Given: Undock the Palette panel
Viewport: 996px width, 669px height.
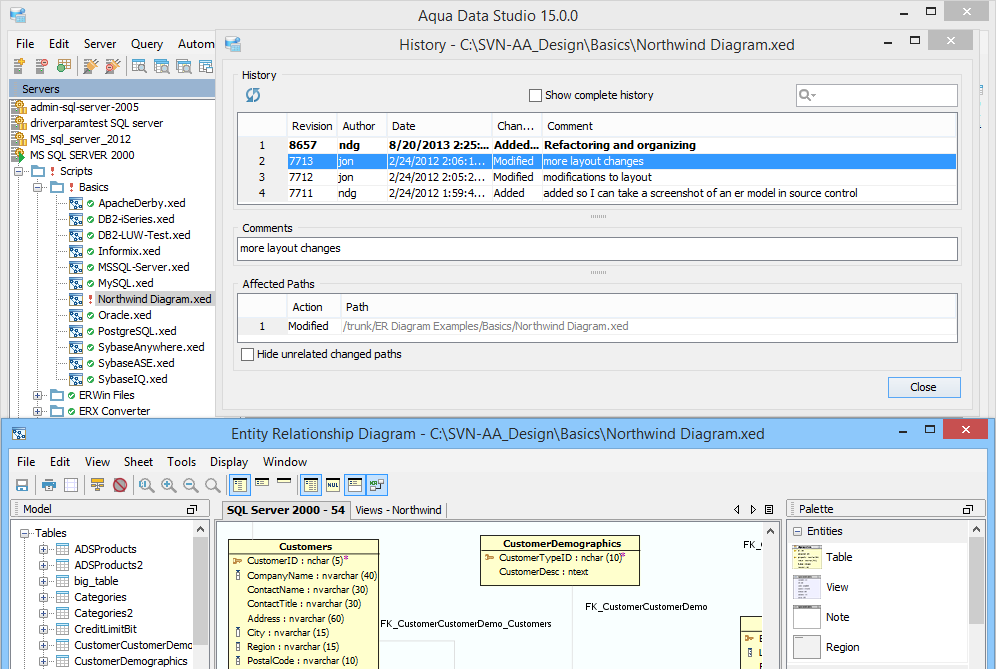Looking at the screenshot, I should [968, 510].
